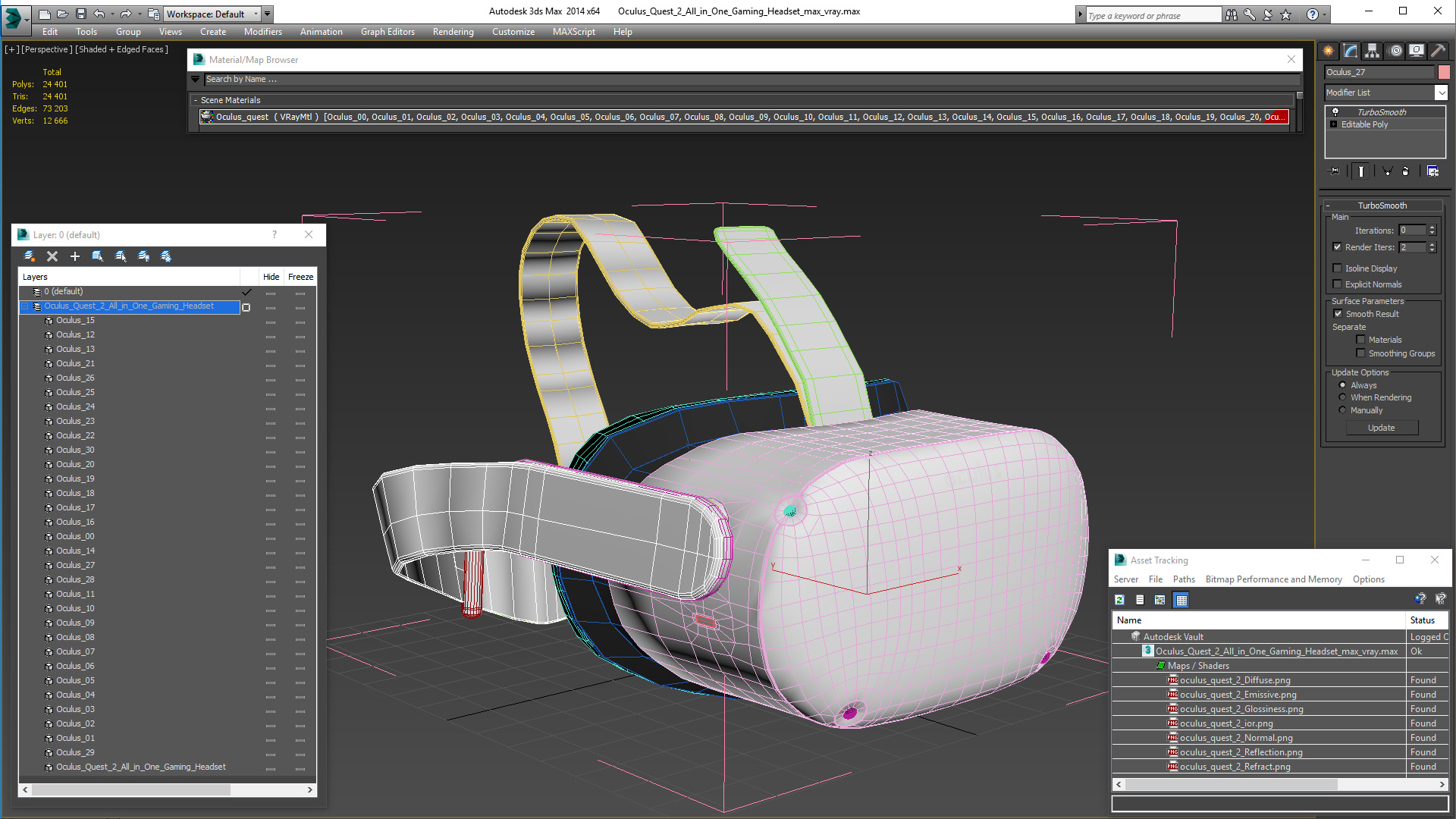Image resolution: width=1456 pixels, height=819 pixels.
Task: Open the Graph Editors menu
Action: coord(388,32)
